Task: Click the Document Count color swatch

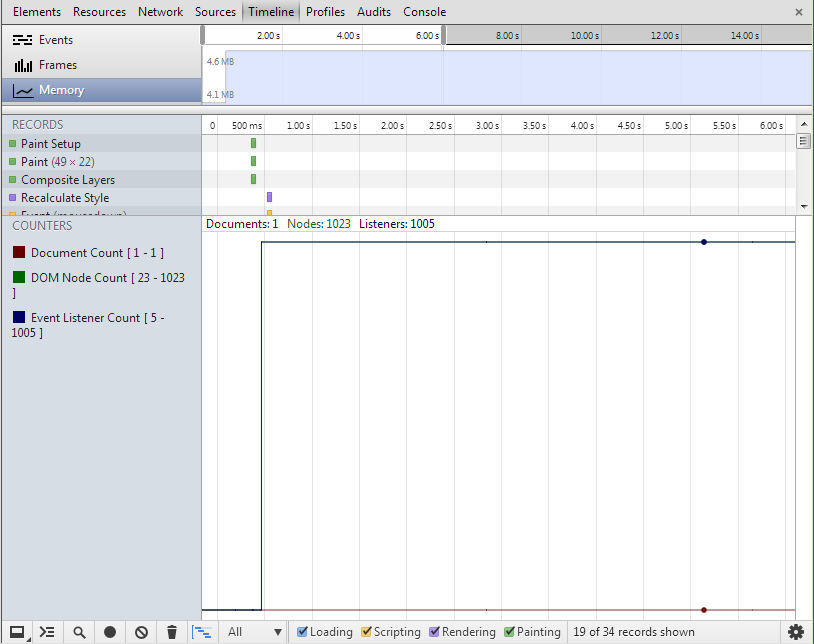Action: click(19, 252)
